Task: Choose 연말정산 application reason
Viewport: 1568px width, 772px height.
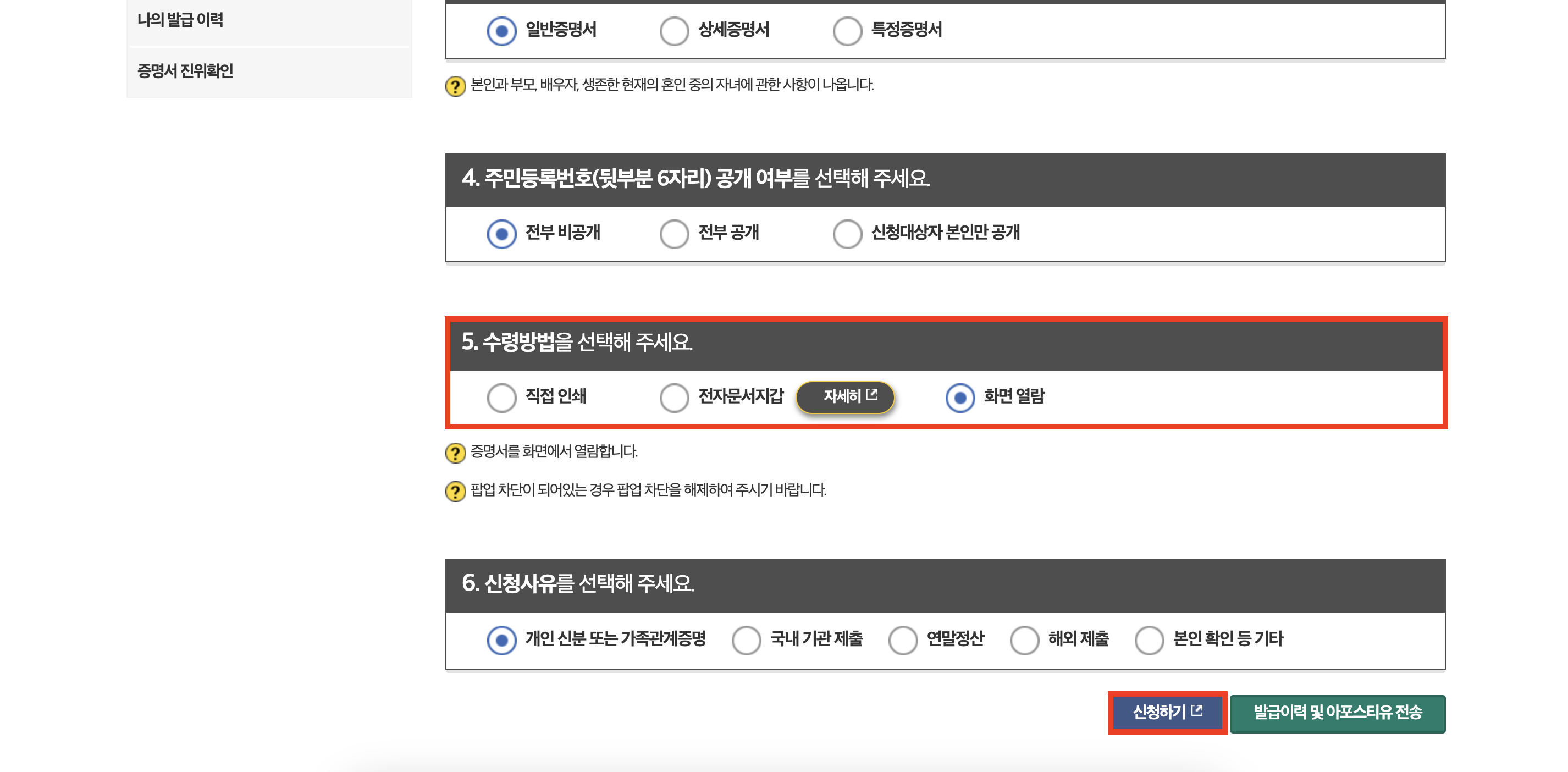Action: pos(903,639)
